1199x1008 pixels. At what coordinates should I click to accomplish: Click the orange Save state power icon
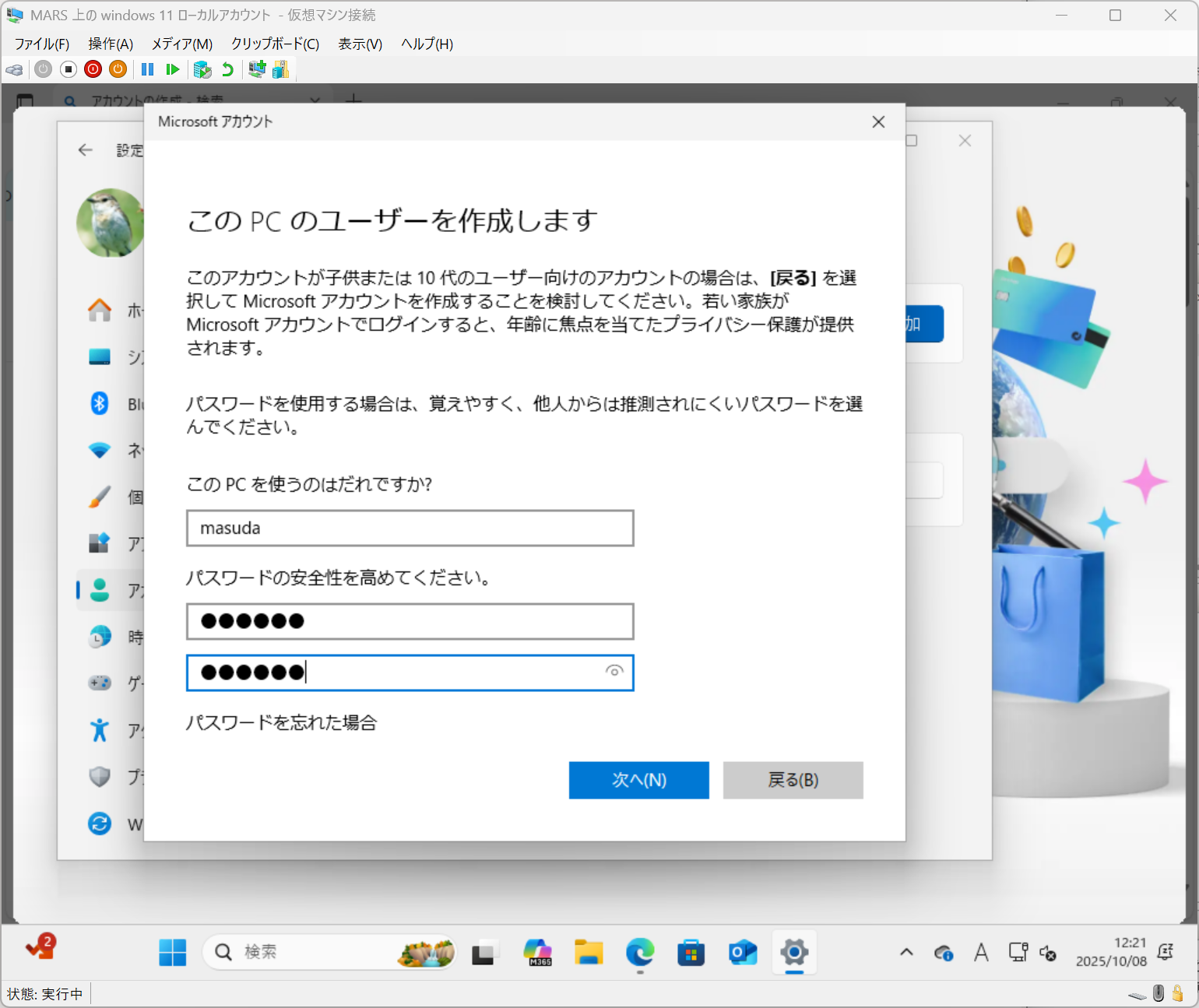(x=118, y=69)
